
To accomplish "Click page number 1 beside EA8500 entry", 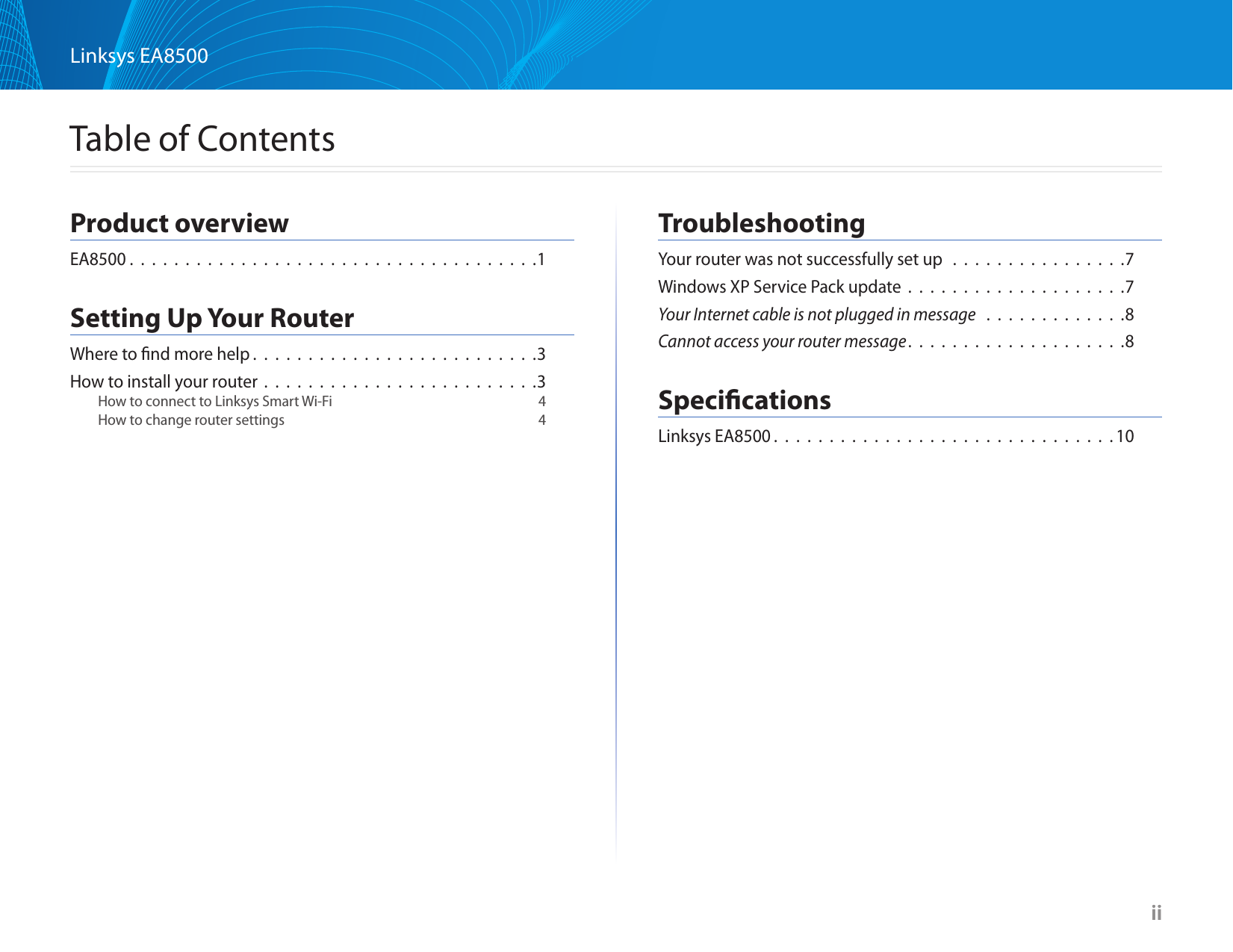I will (x=541, y=259).
